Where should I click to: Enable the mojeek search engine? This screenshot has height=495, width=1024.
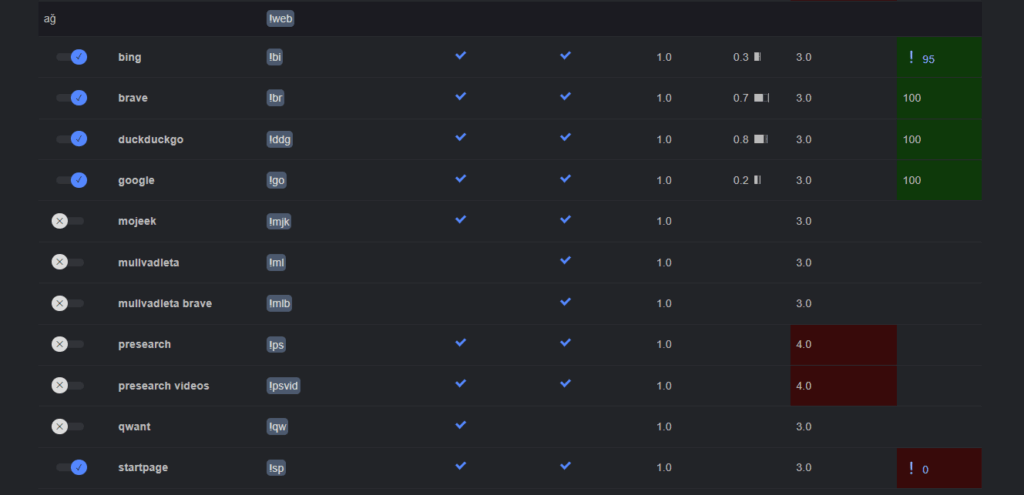click(x=67, y=221)
